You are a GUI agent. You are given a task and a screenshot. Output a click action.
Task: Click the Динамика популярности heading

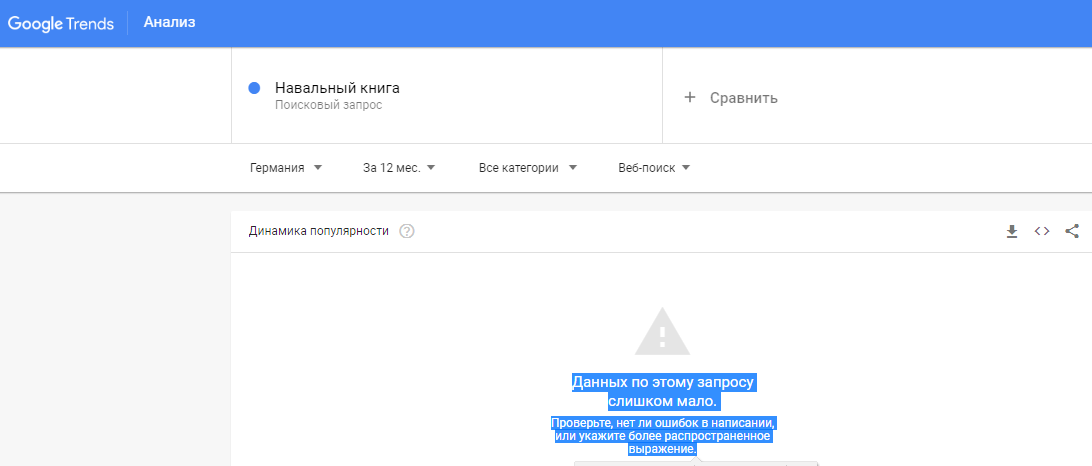point(318,231)
